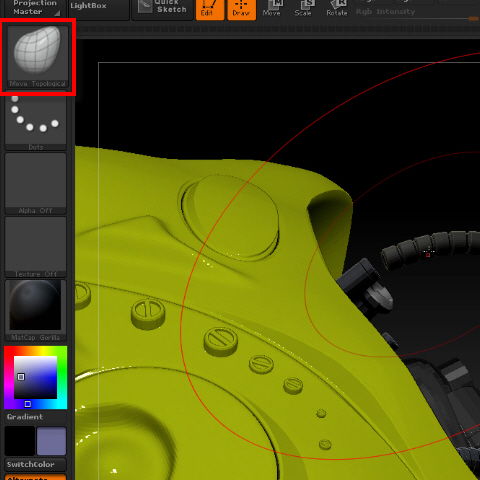Pick a color in the color picker square
Image resolution: width=480 pixels, height=480 pixels.
coord(35,377)
